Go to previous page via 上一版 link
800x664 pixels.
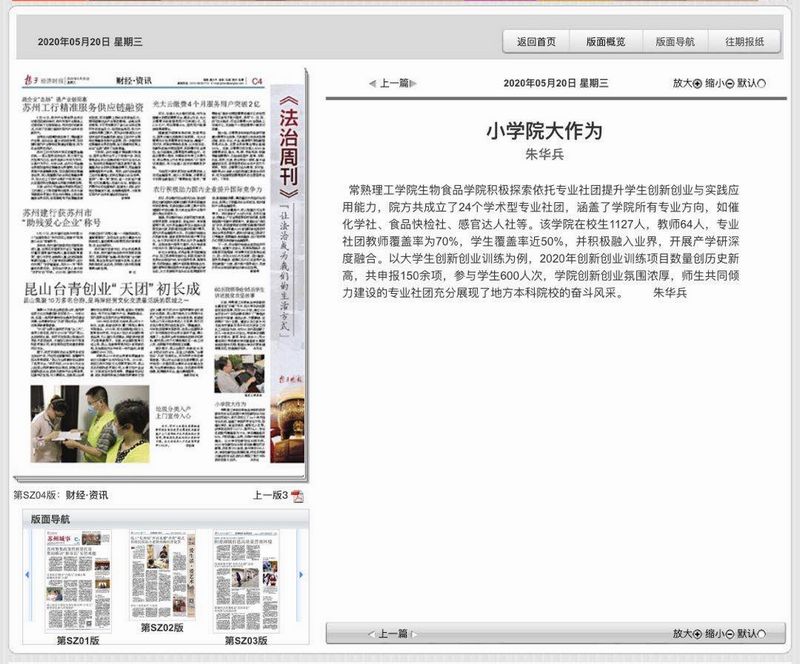[270, 495]
